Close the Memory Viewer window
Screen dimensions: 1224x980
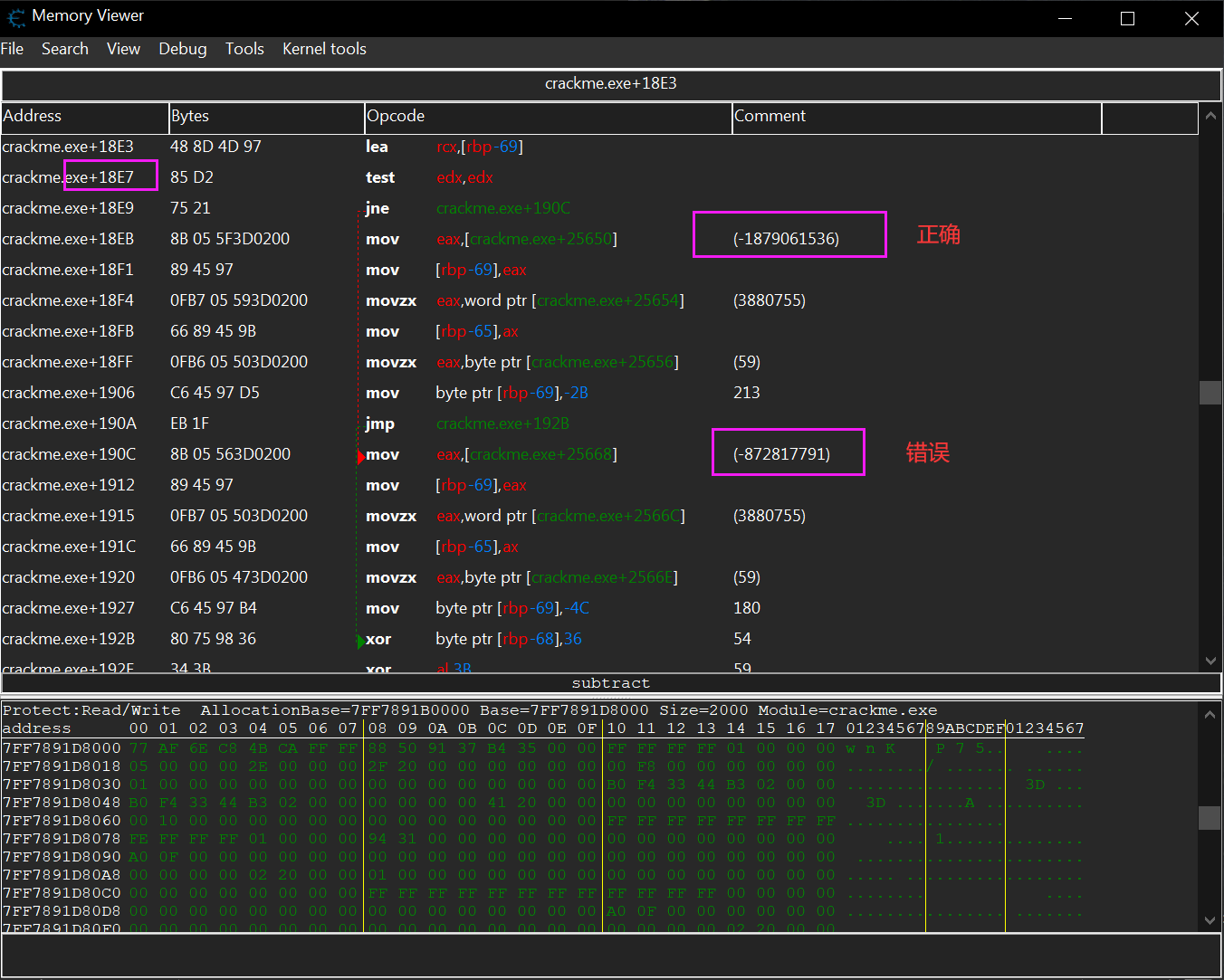pos(1191,18)
